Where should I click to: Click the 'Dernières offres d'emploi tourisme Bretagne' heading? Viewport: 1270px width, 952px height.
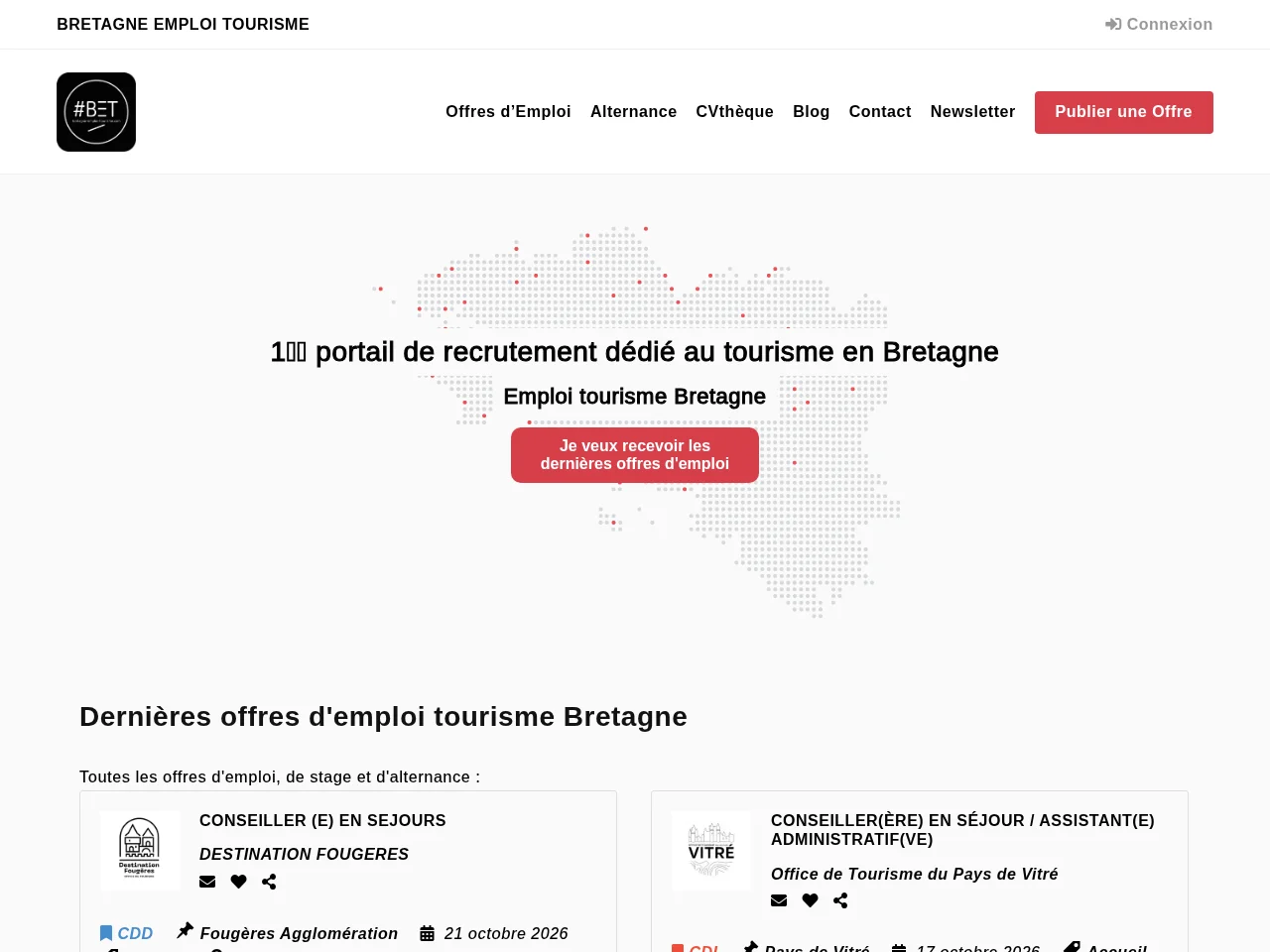tap(383, 717)
